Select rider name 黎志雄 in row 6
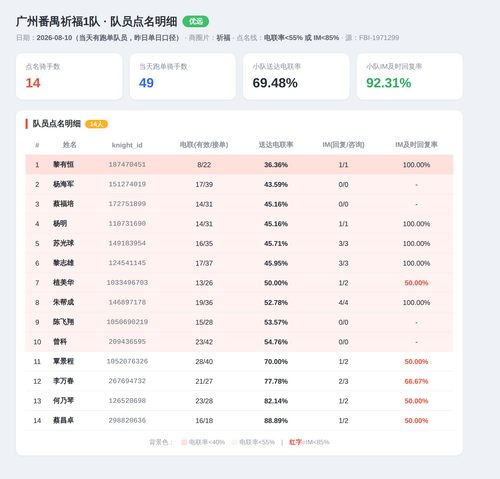The width and height of the screenshot is (500, 479). pos(63,263)
